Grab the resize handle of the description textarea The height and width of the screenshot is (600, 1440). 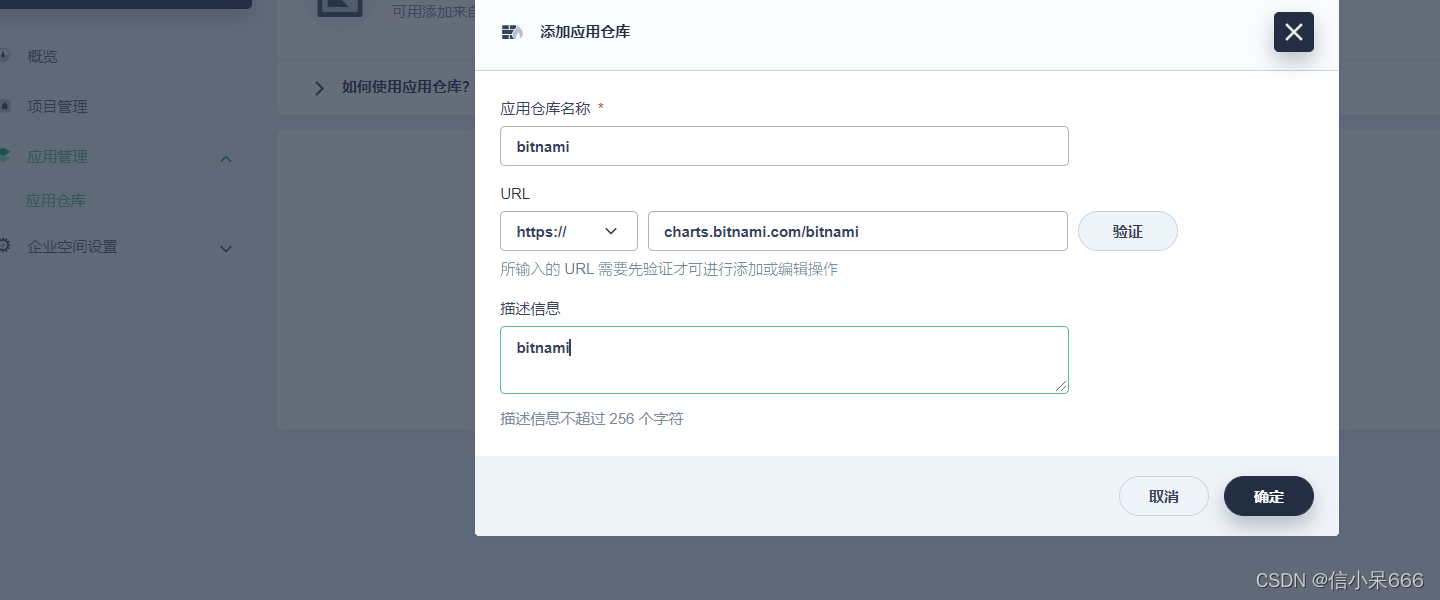1062,387
